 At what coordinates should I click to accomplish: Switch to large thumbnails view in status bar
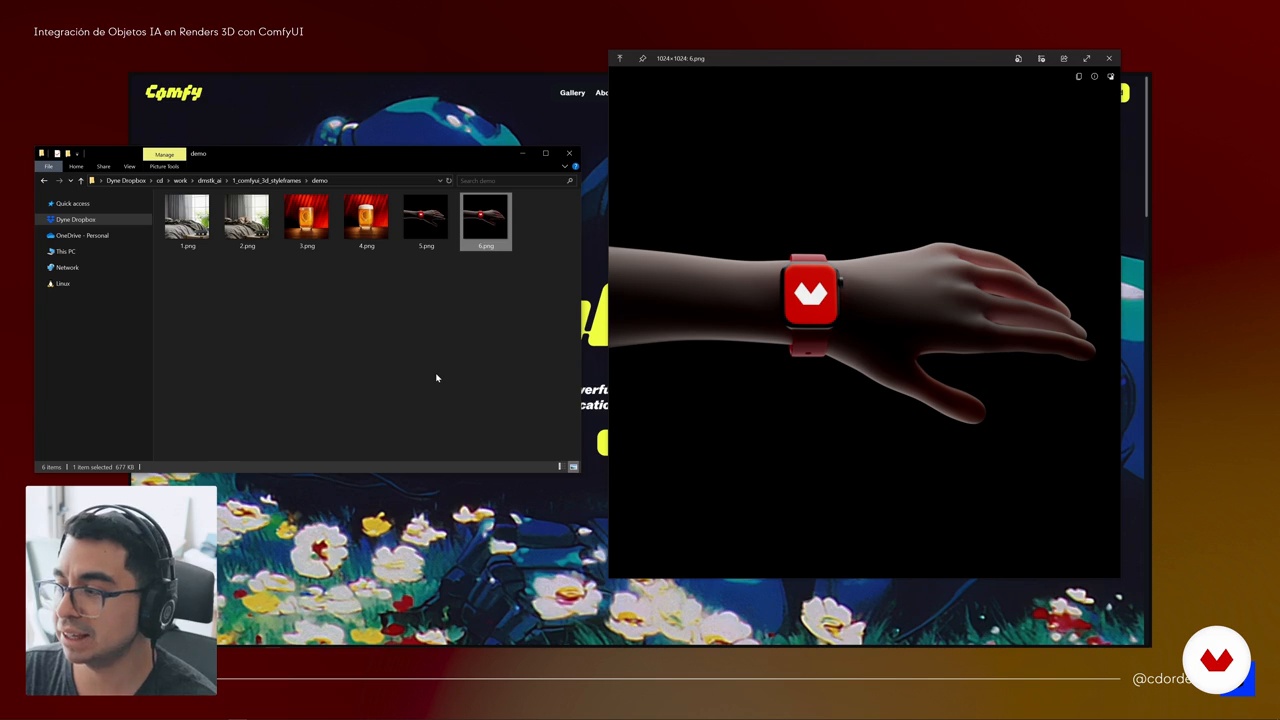tap(573, 467)
